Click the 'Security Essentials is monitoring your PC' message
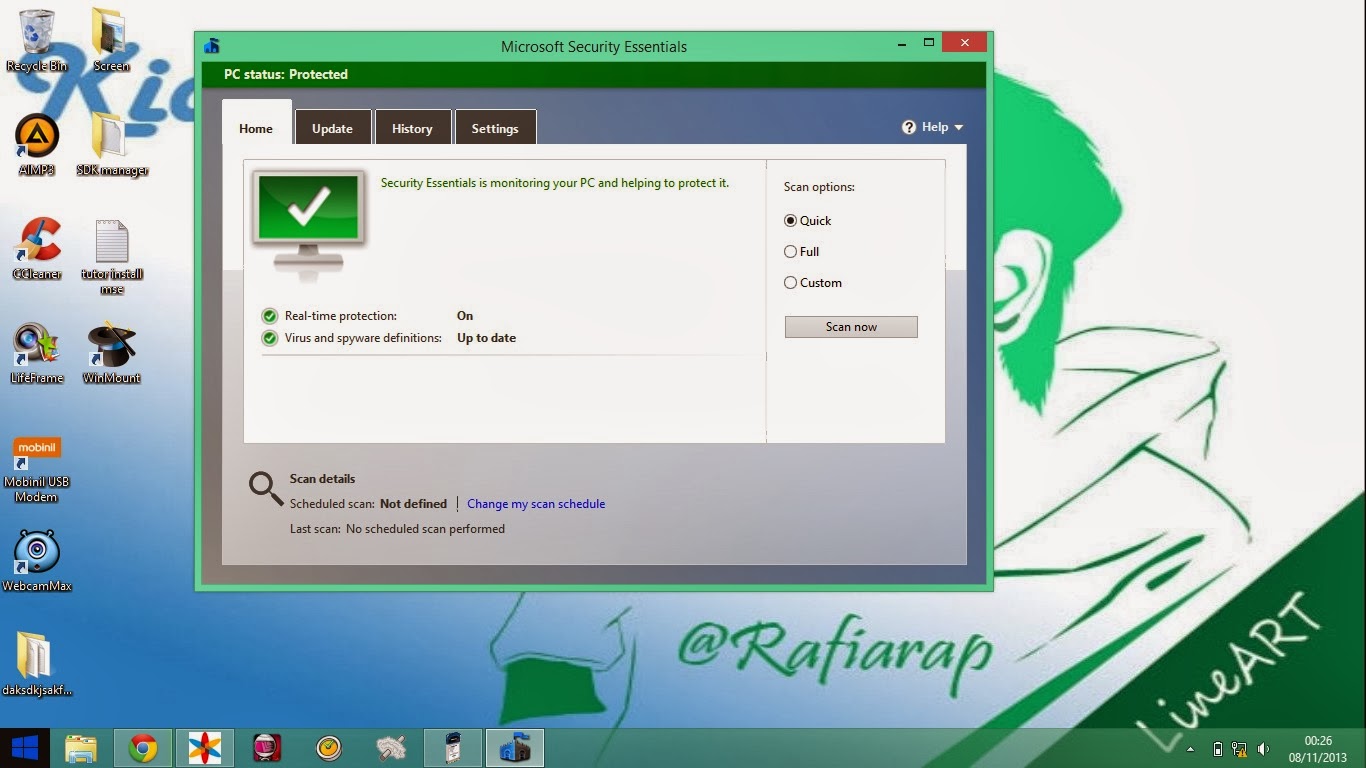The width and height of the screenshot is (1366, 768). coord(555,183)
